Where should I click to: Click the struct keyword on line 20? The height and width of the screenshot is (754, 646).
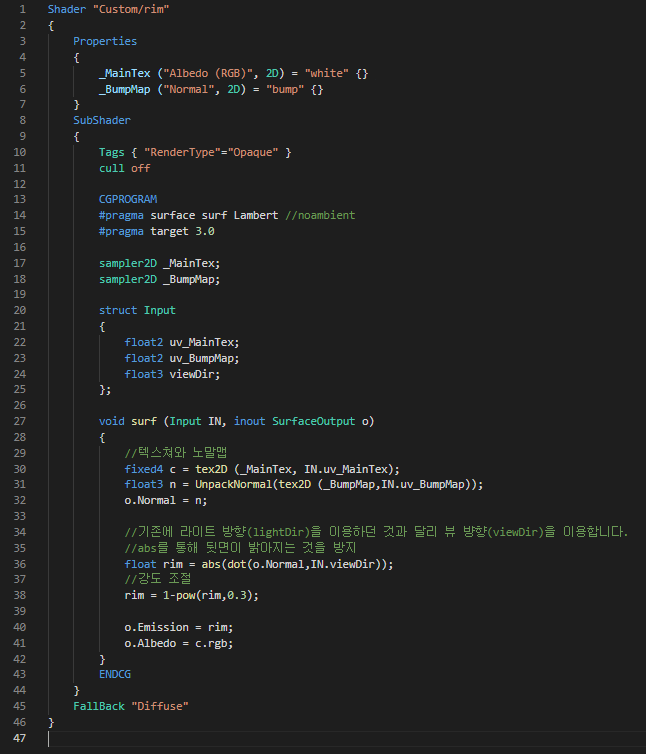coord(118,310)
